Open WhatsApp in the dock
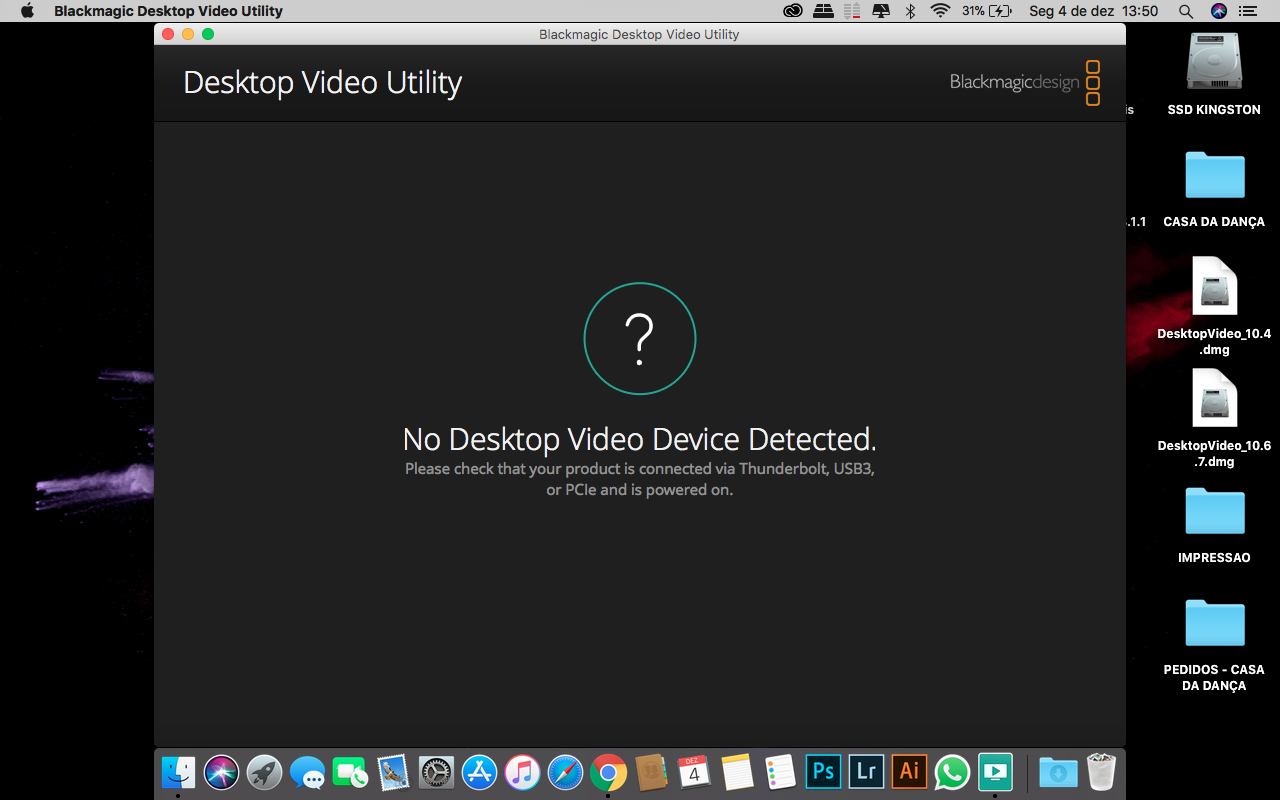The image size is (1280, 800). click(x=952, y=772)
